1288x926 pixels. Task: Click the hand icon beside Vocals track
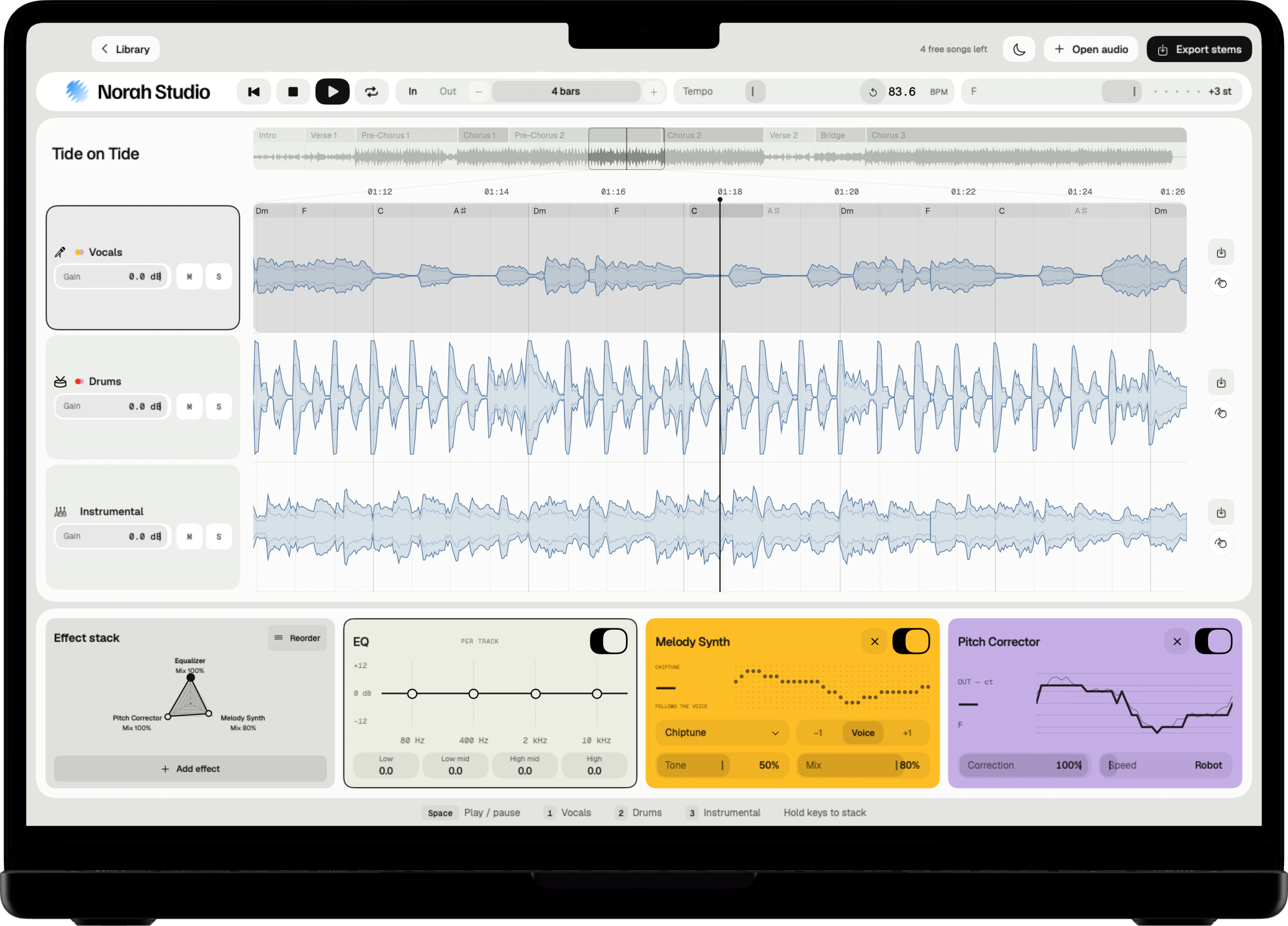click(x=1221, y=283)
